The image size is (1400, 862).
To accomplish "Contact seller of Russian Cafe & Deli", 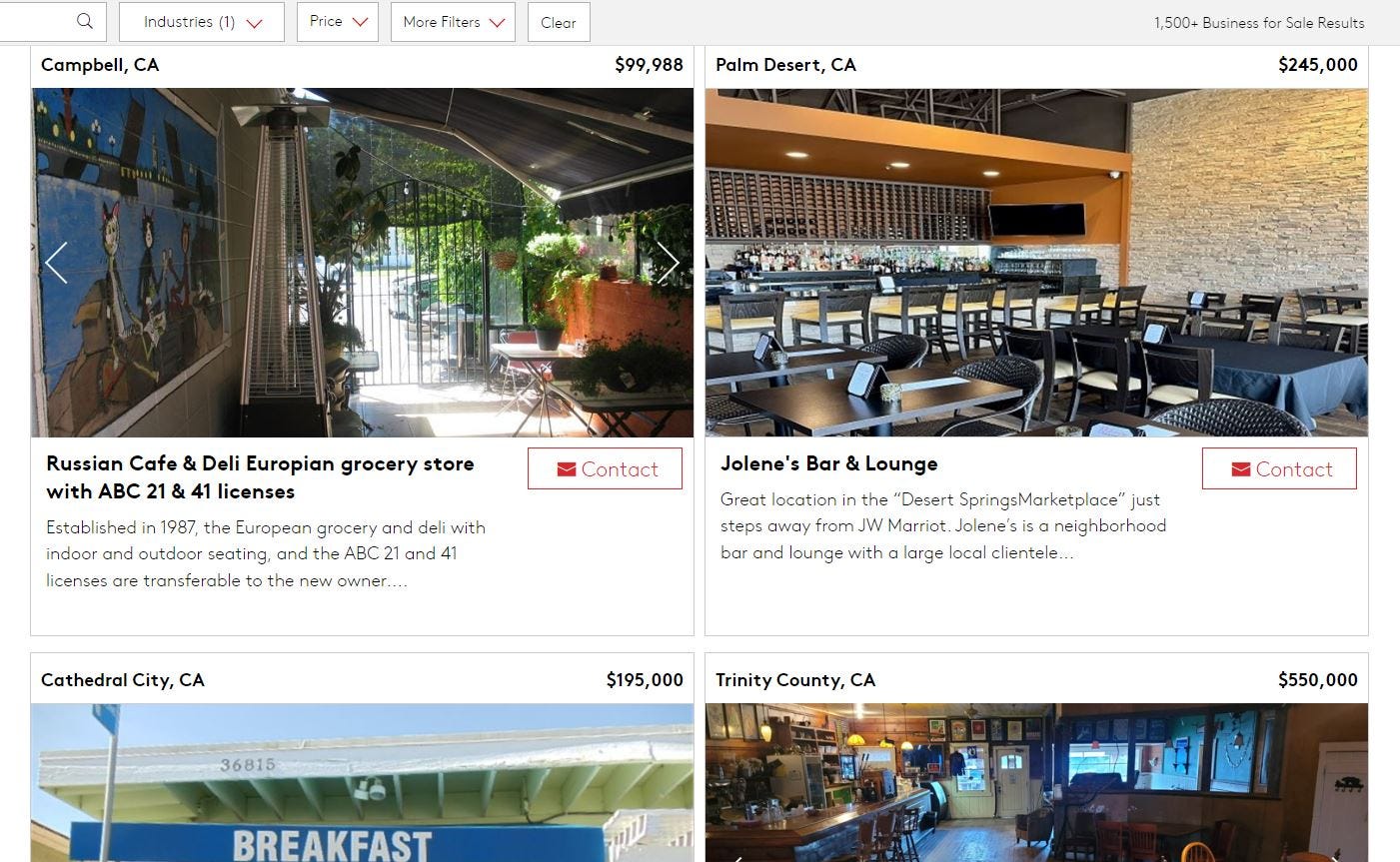I will click(x=605, y=468).
